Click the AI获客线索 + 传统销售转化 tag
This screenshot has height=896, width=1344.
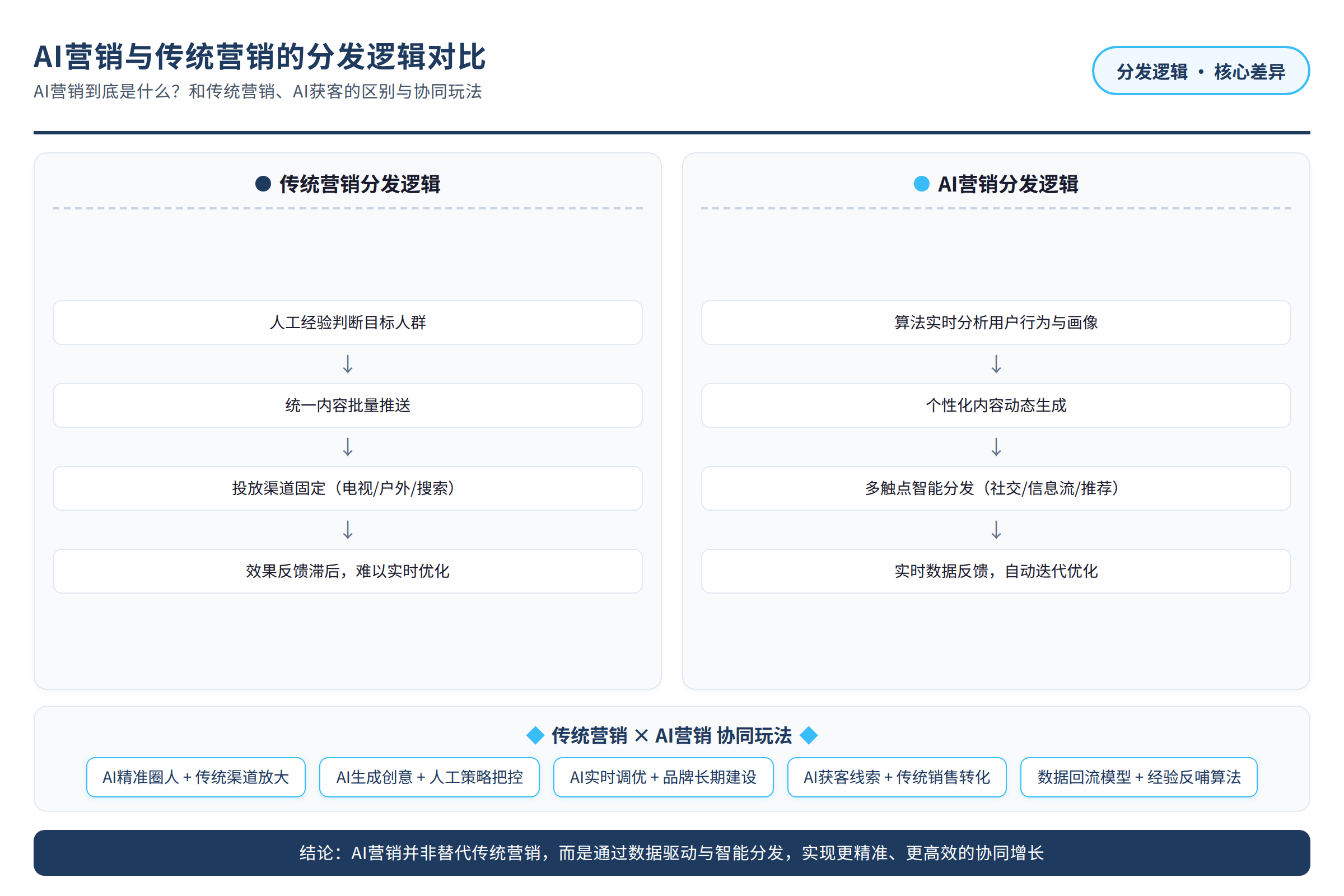pyautogui.click(x=897, y=777)
